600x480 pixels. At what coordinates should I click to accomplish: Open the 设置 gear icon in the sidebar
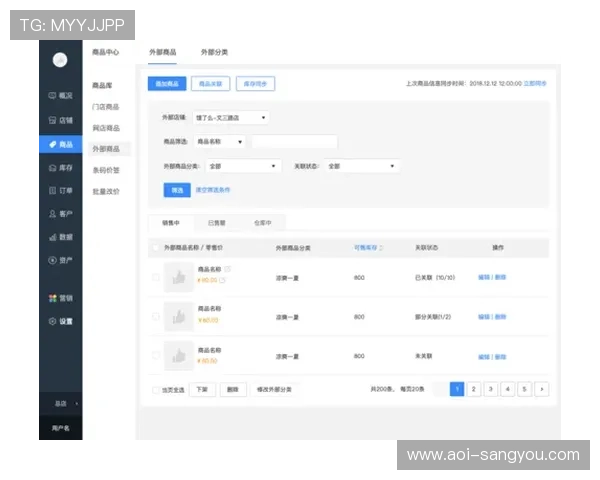point(52,321)
